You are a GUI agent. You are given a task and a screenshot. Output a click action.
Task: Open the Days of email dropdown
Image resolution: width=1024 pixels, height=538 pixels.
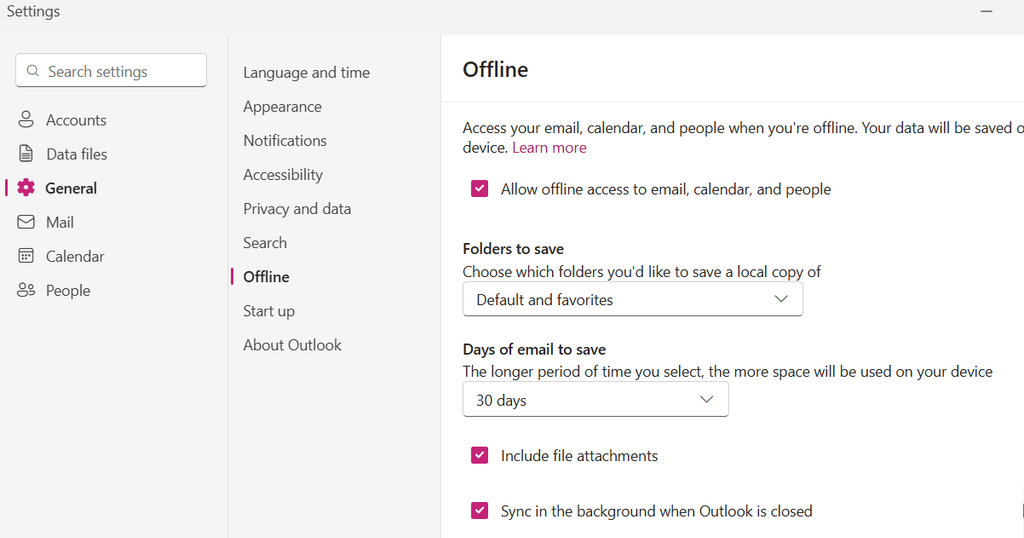[596, 400]
